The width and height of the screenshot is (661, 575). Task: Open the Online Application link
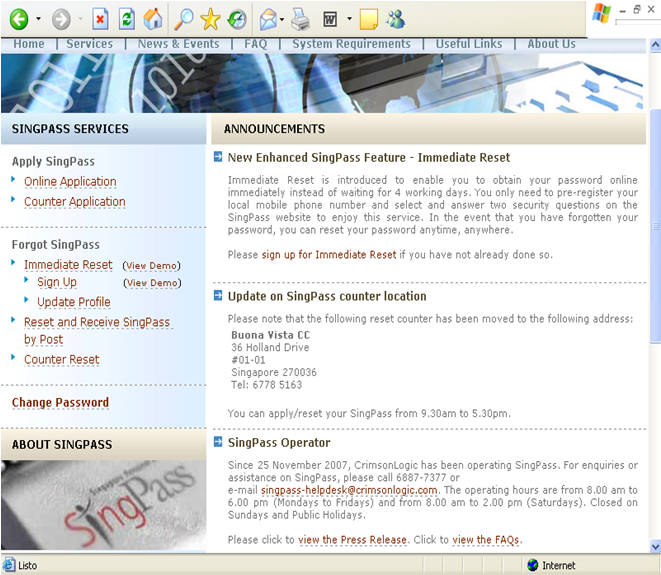pyautogui.click(x=70, y=182)
